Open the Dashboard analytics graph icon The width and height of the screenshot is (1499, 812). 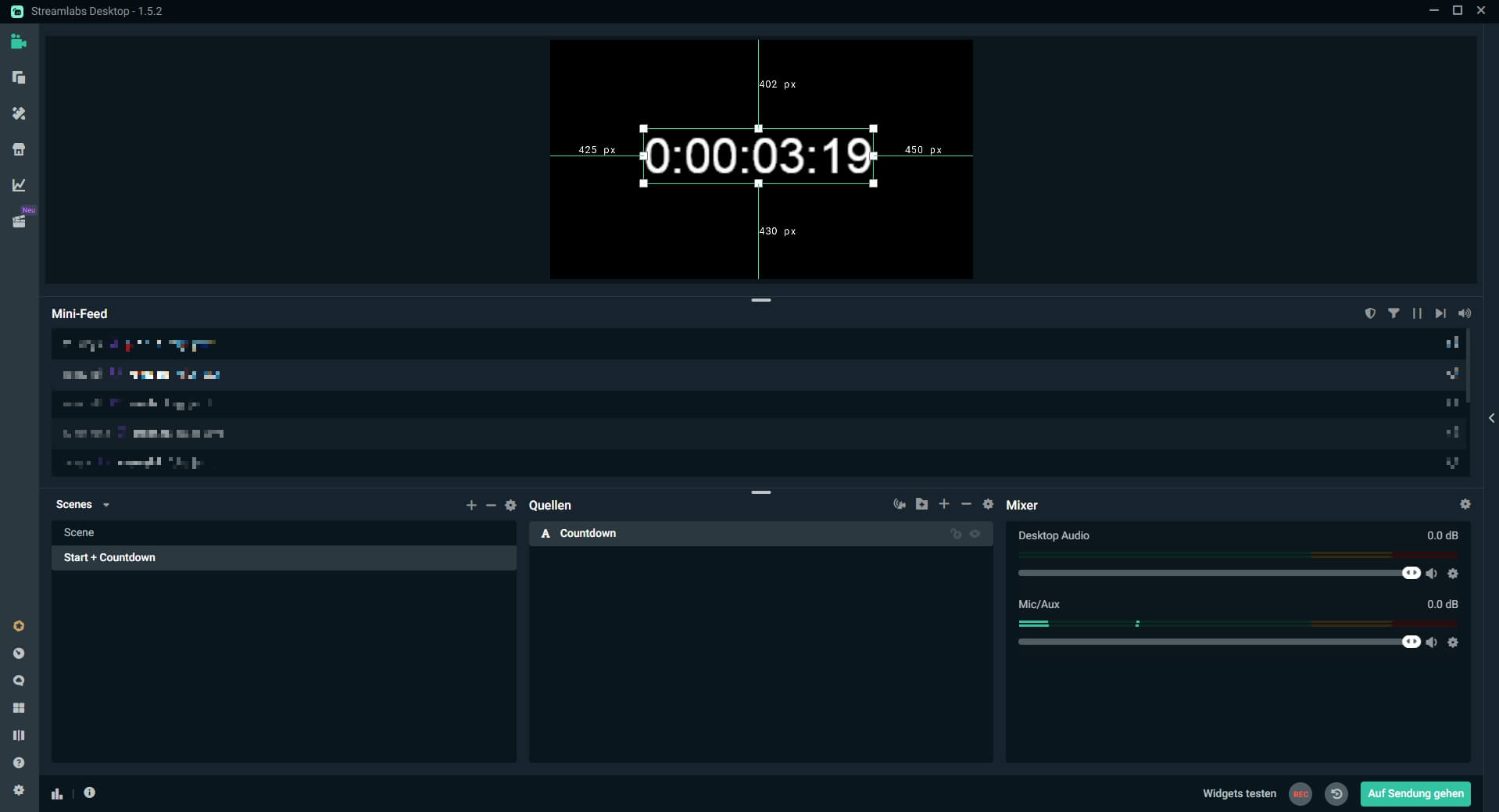coord(19,185)
